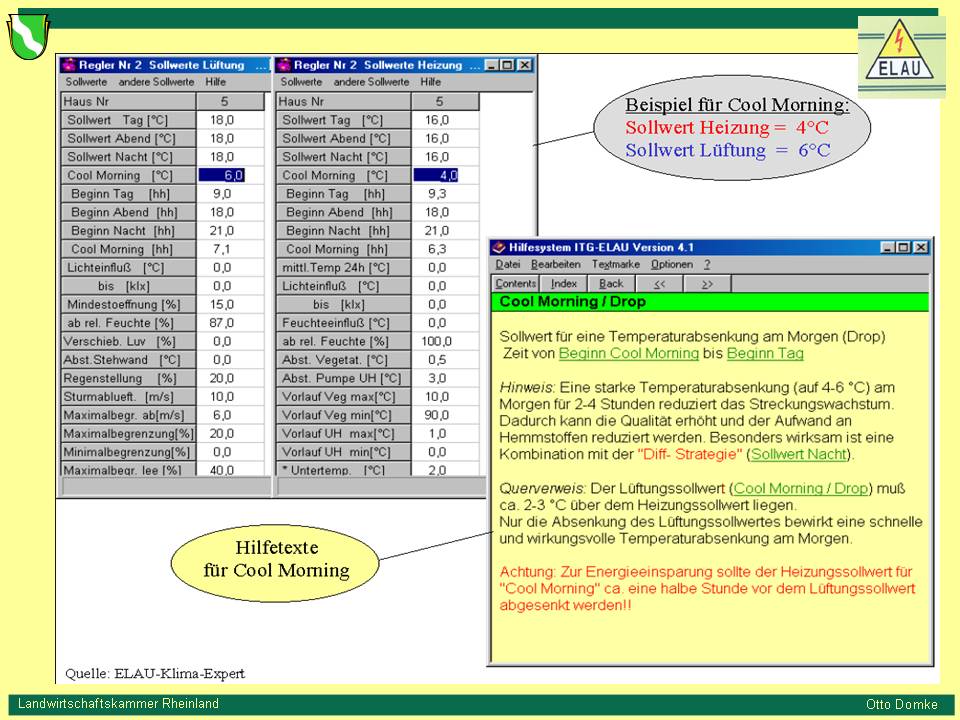Viewport: 960px width, 720px height.
Task: Click the green-white coat of arms logo
Action: pyautogui.click(x=28, y=36)
